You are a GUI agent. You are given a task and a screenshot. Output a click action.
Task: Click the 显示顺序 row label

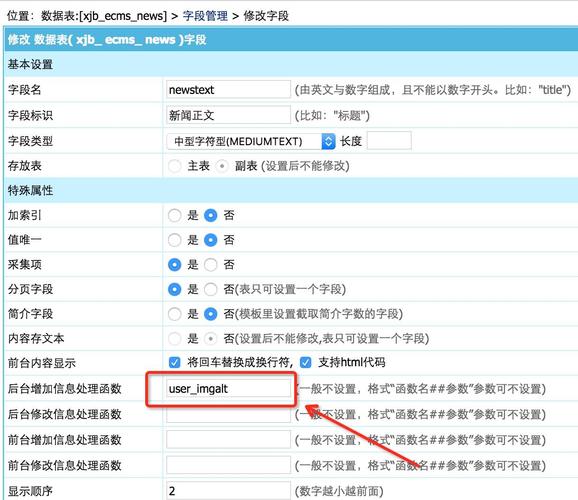(x=30, y=491)
